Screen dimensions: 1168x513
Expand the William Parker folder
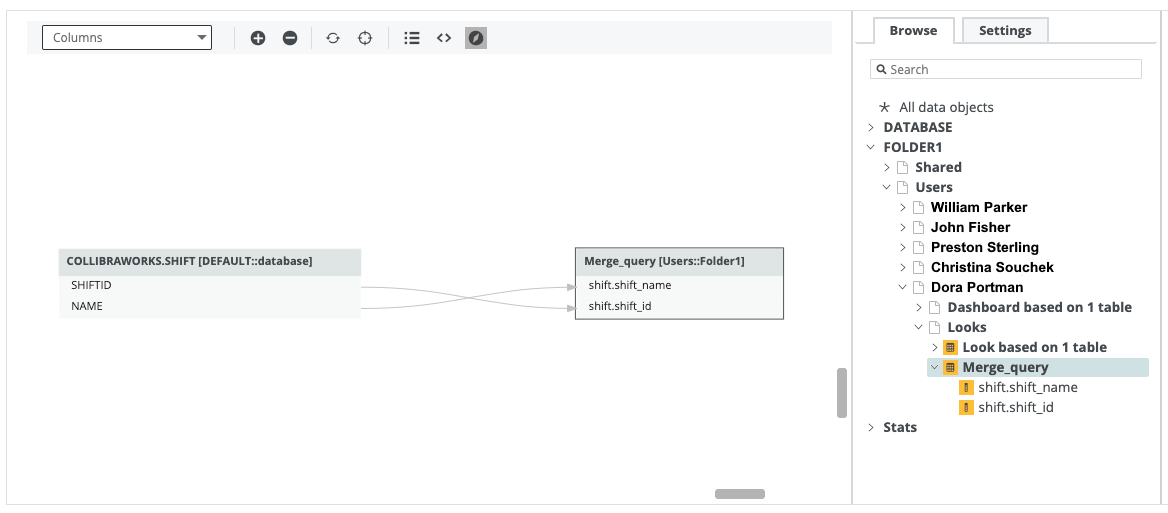coord(903,208)
